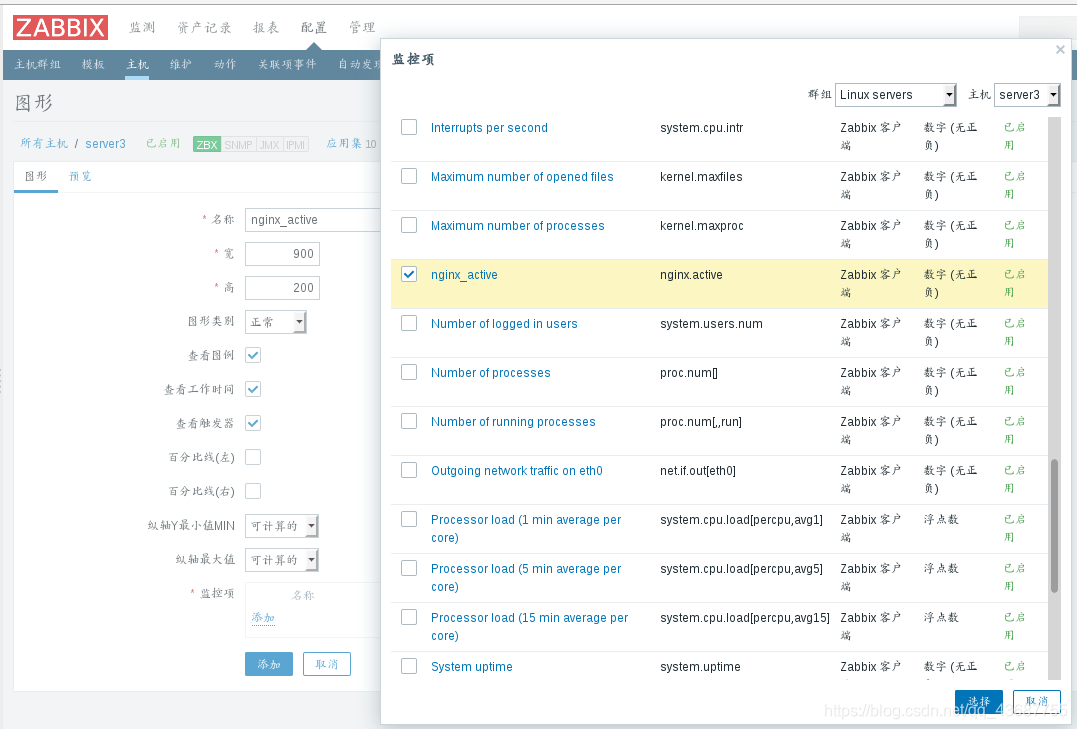
Task: Click key text 'proc.num[,,run]'
Action: [x=701, y=422]
